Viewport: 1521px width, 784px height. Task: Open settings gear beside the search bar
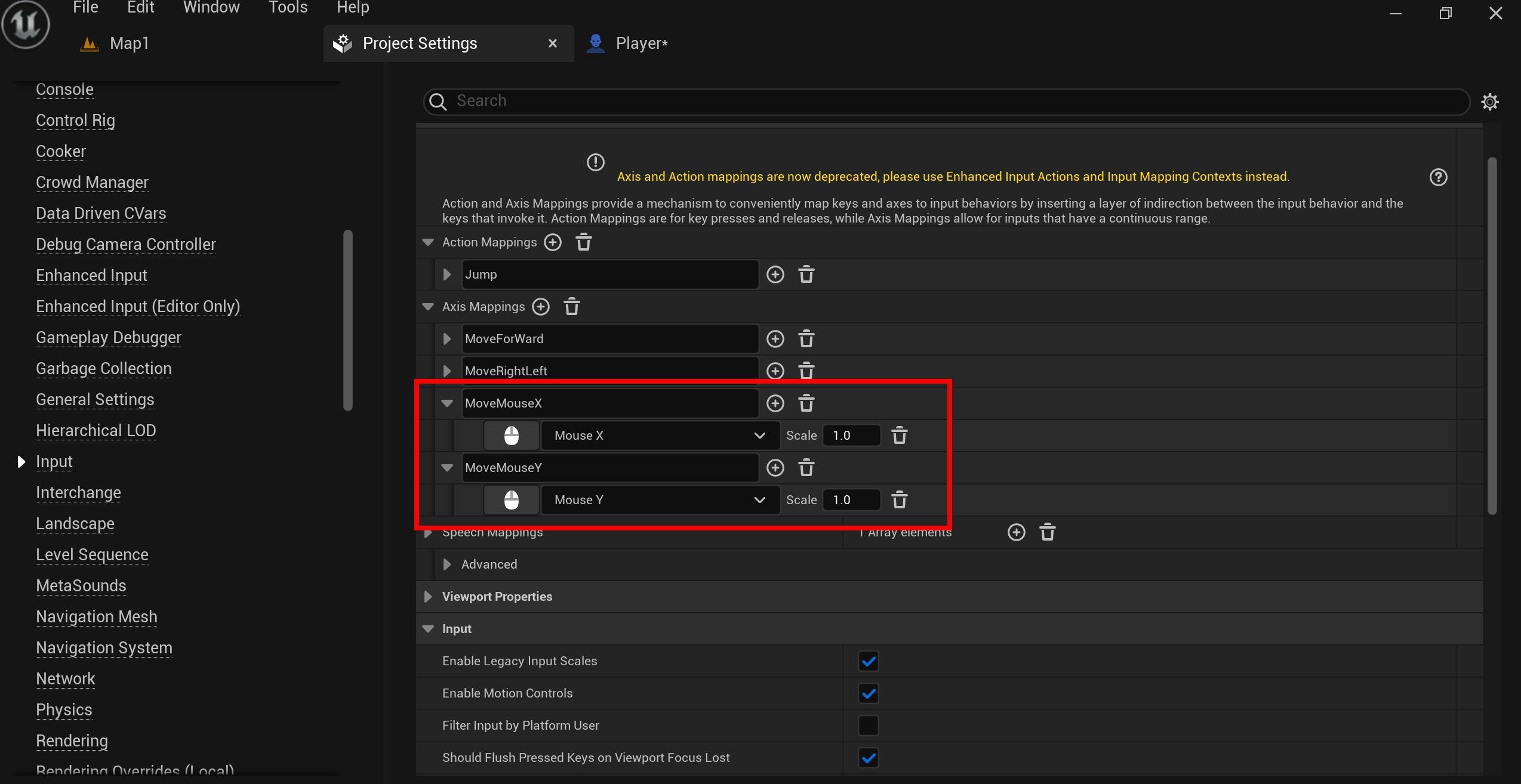coord(1490,101)
